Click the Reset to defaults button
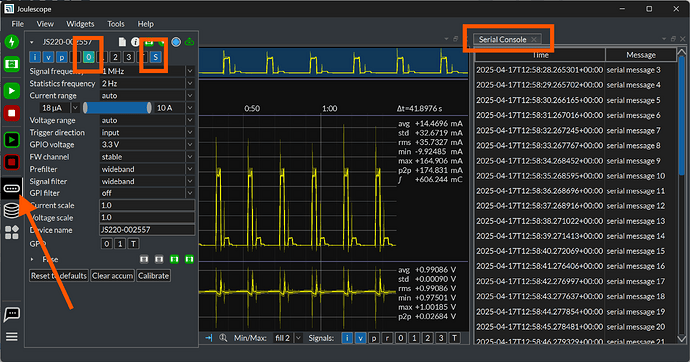 [x=59, y=276]
